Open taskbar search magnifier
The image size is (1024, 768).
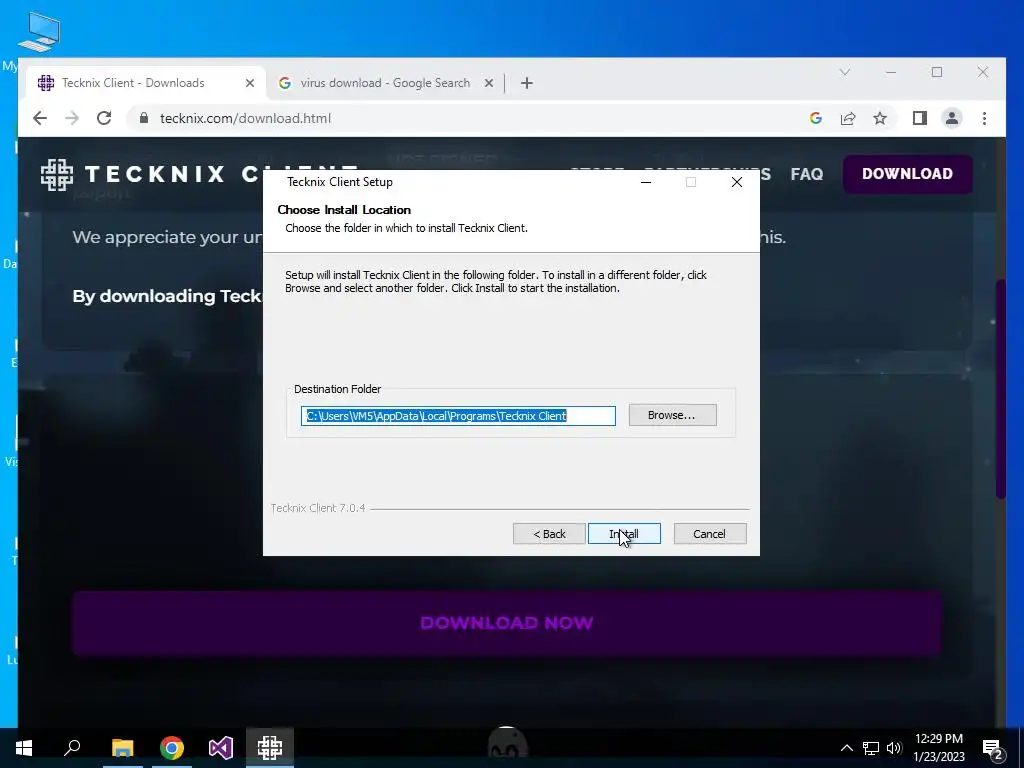point(72,748)
